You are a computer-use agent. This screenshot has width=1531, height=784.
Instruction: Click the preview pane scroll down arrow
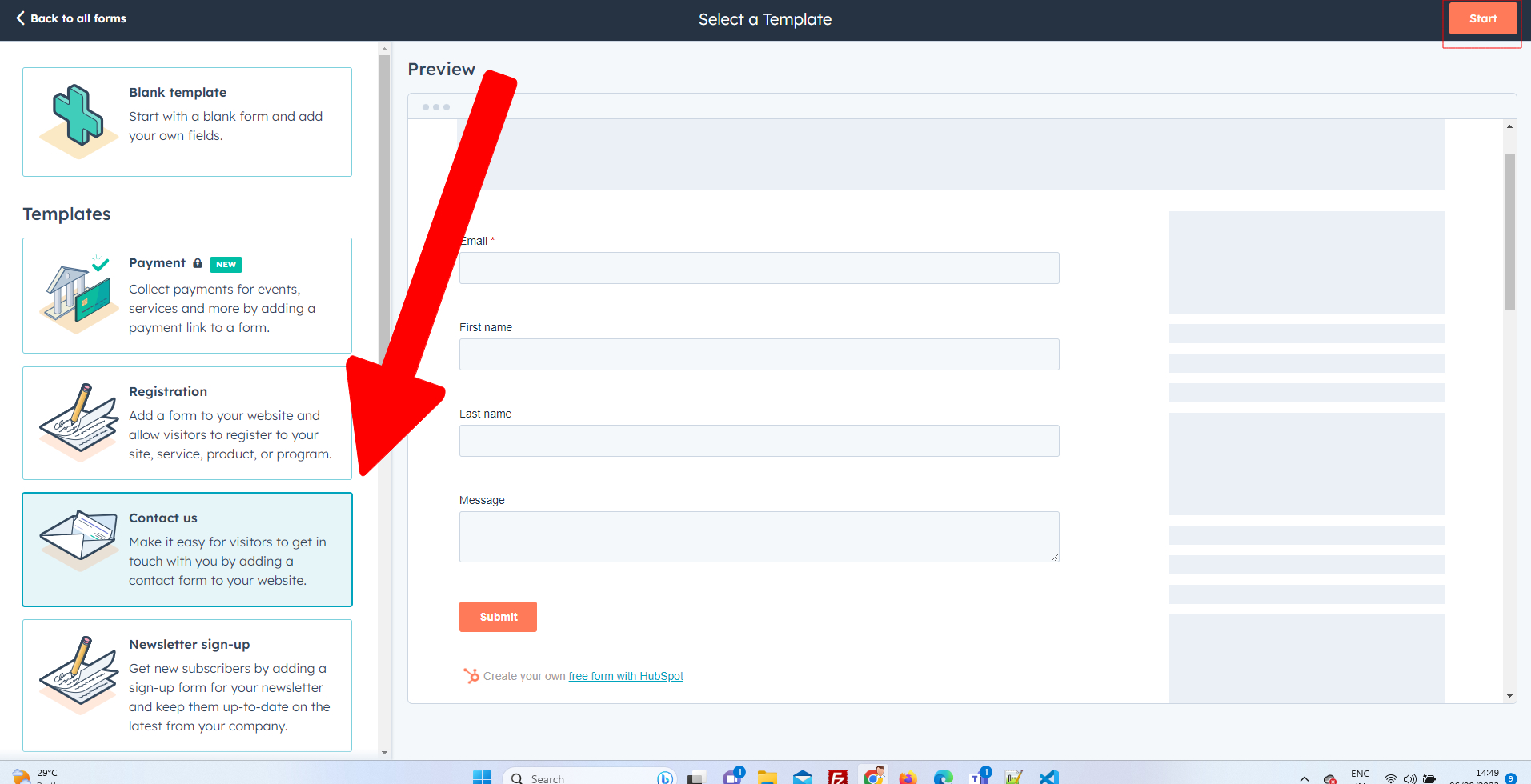[x=1509, y=696]
